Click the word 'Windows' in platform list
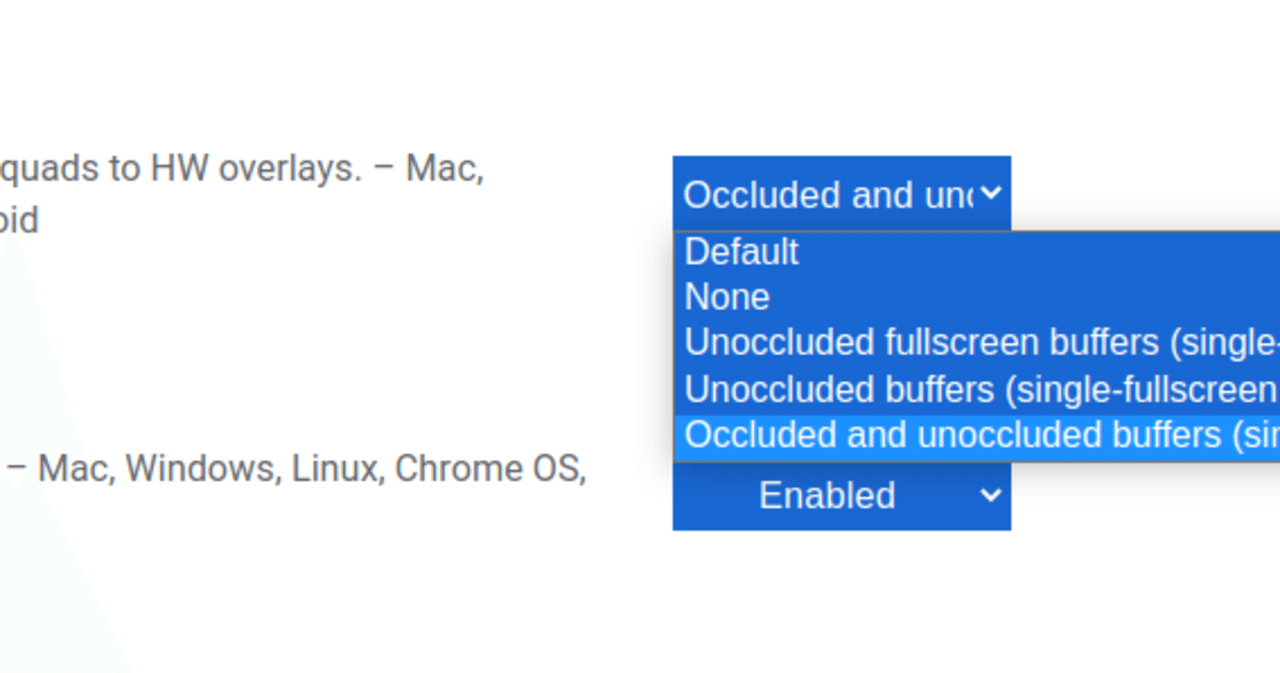Image resolution: width=1280 pixels, height=673 pixels. click(200, 468)
